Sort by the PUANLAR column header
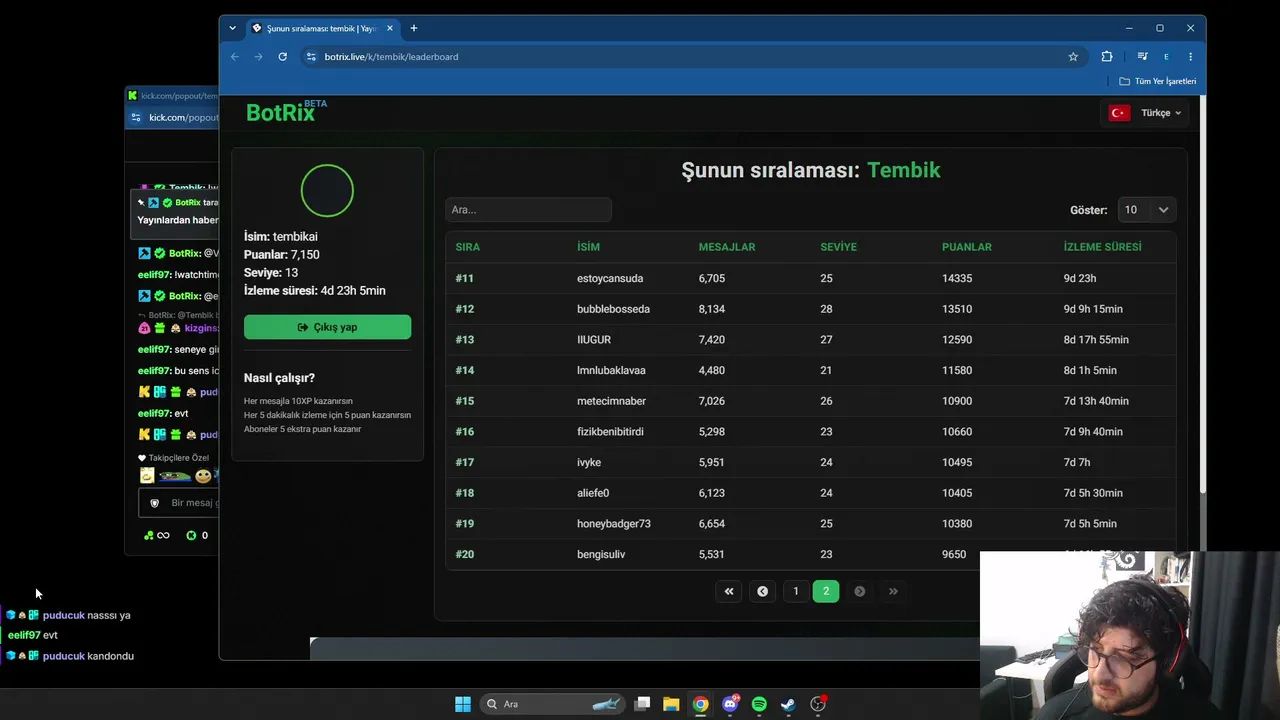 967,247
